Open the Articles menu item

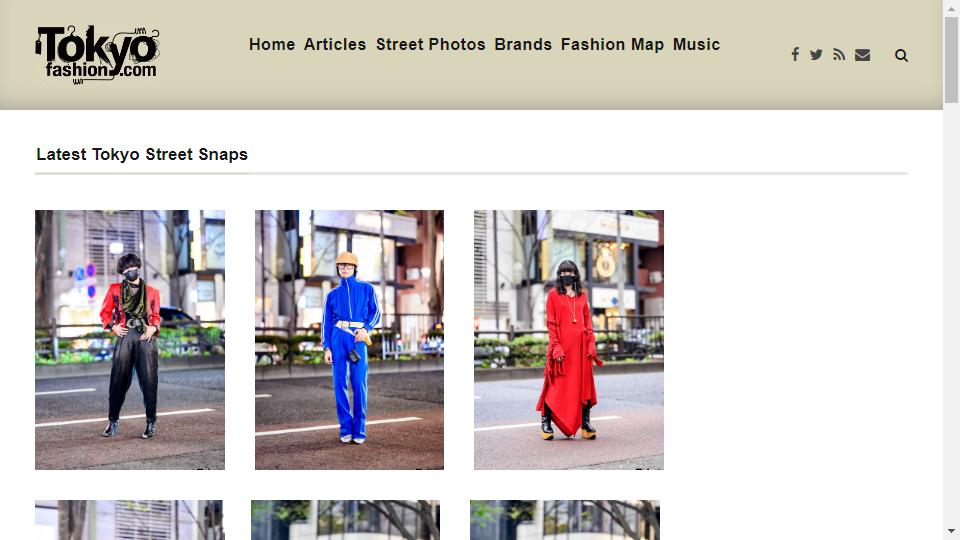[335, 44]
